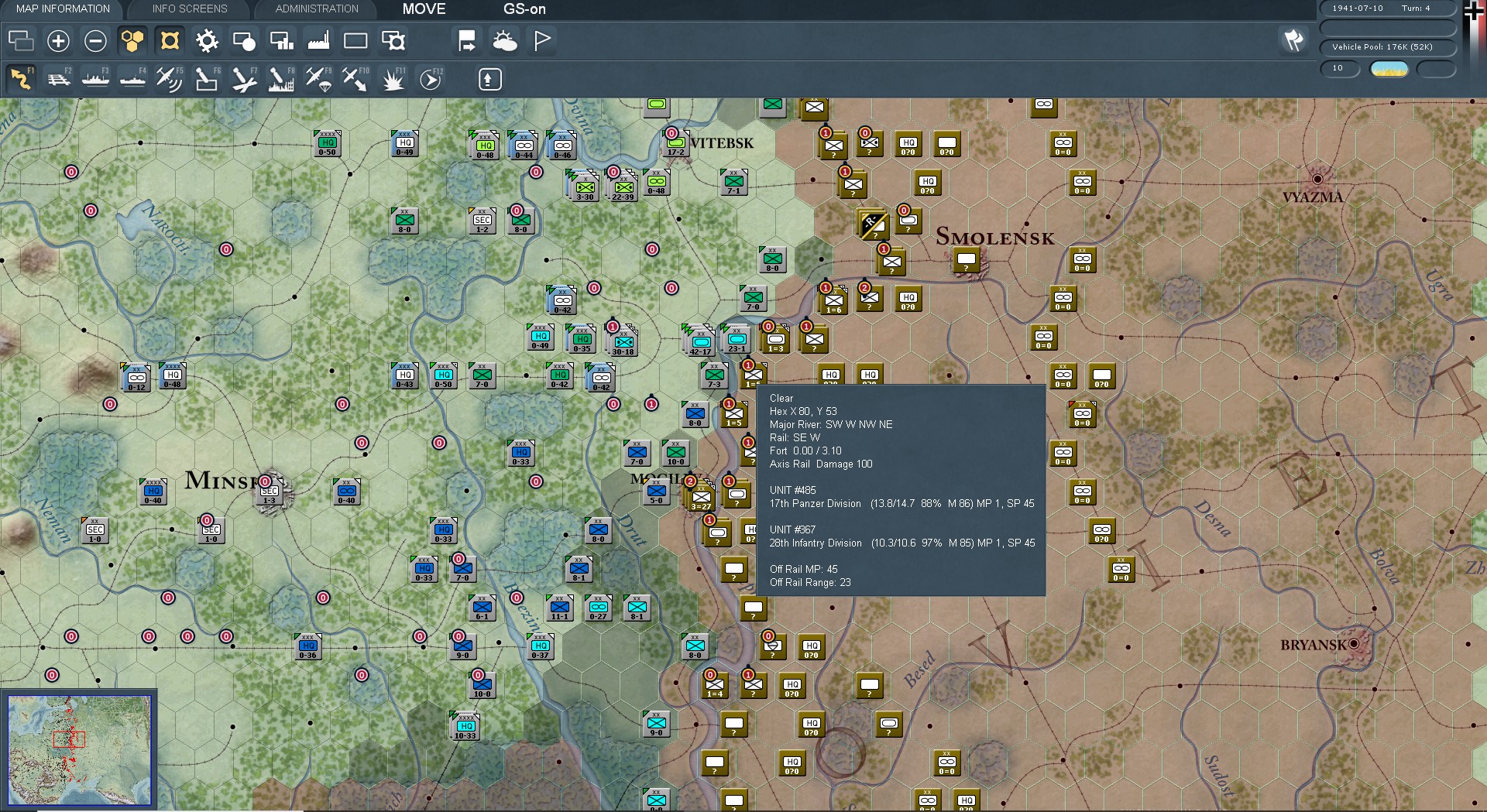Click the German cross flag at top right
Viewport: 1487px width, 812px height.
1474,11
